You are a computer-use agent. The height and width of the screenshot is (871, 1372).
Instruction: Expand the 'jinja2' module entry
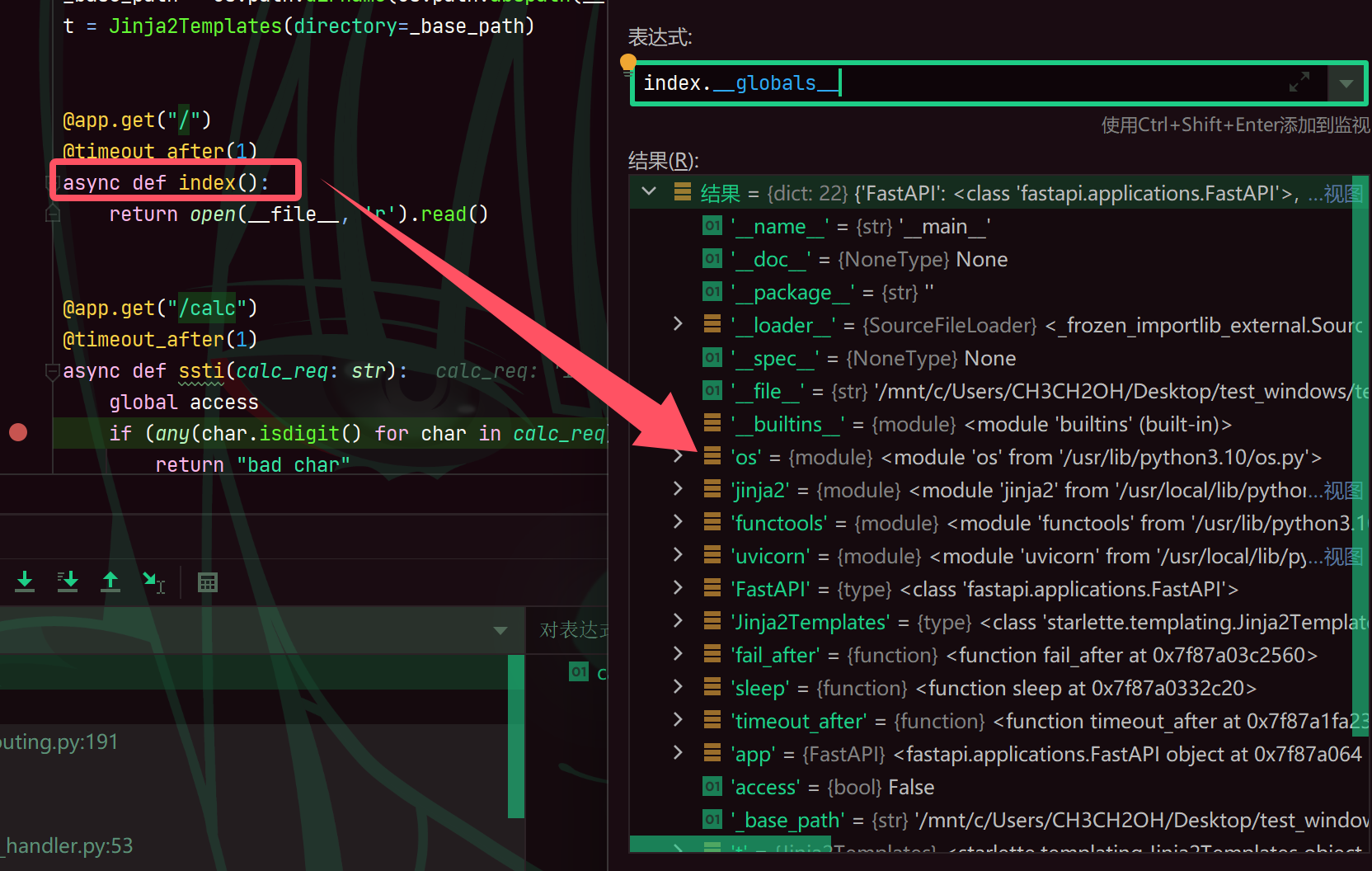click(x=678, y=489)
